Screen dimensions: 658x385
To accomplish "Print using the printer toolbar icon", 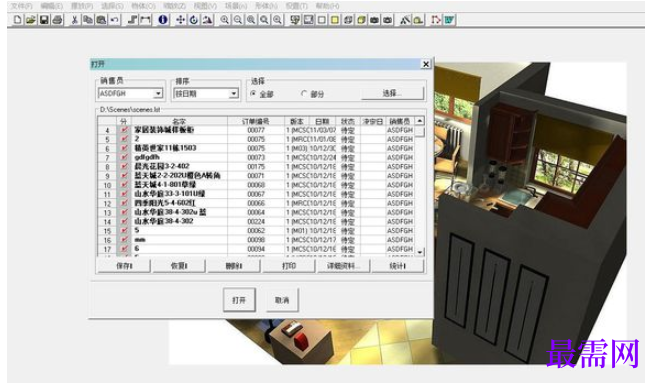I will click(57, 20).
